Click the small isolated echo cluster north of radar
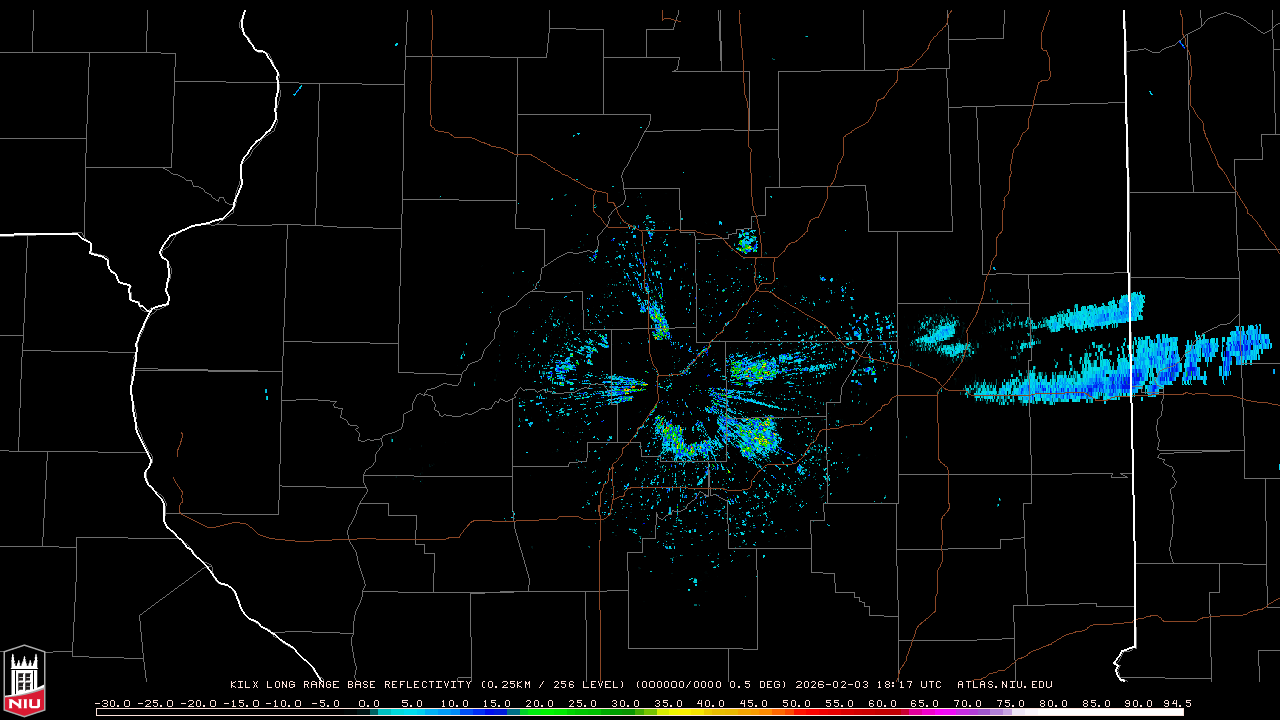This screenshot has height=720, width=1280. [746, 241]
